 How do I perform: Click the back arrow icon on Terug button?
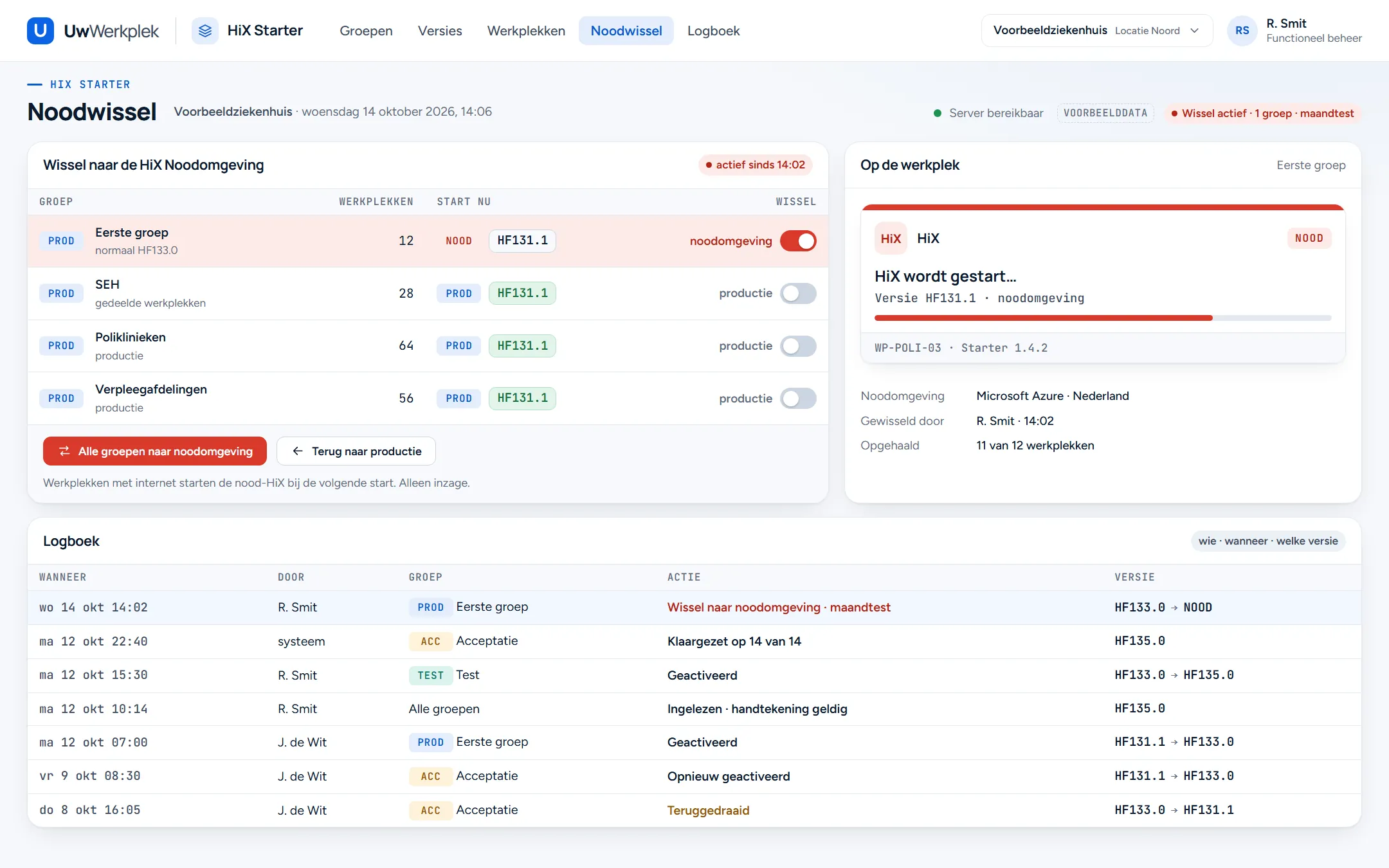pos(298,451)
